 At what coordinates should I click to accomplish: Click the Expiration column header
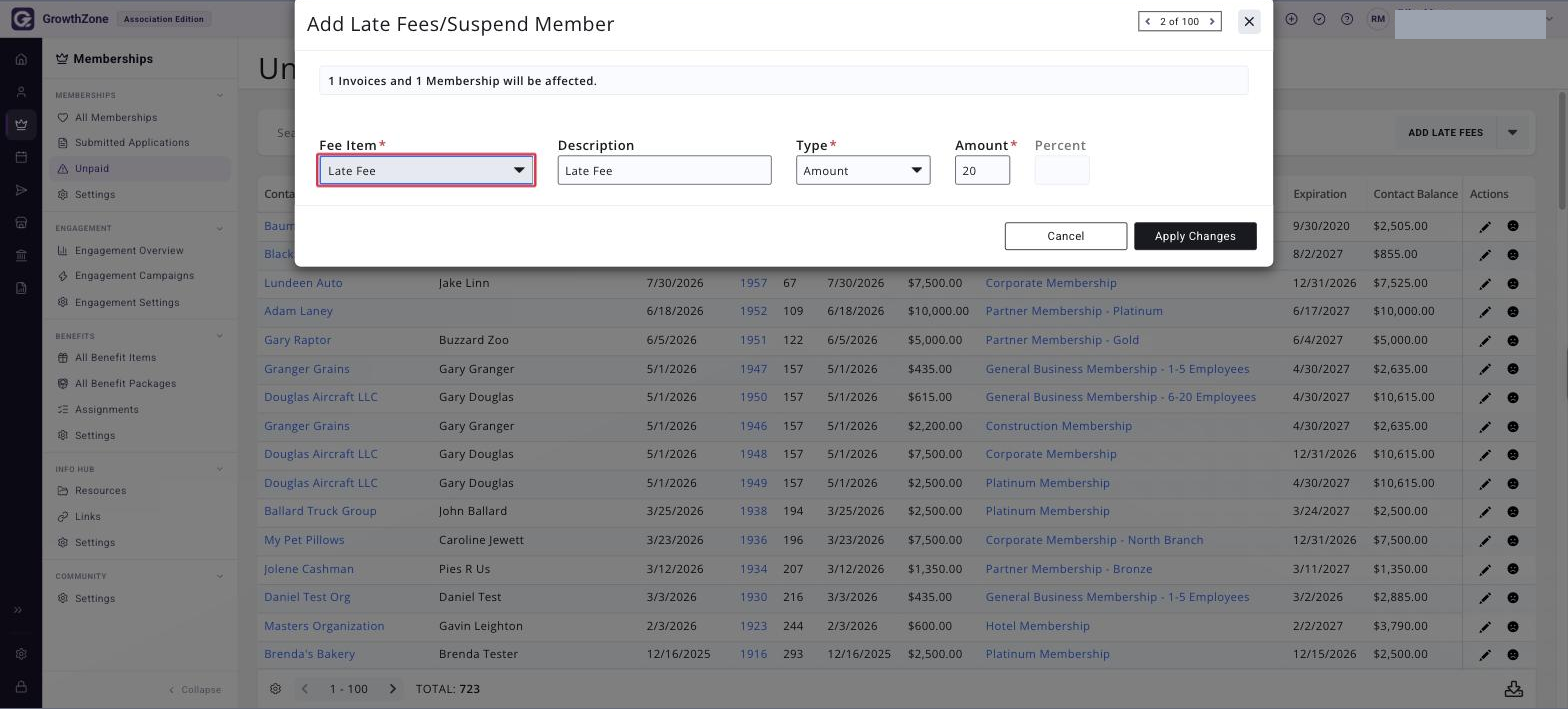(x=1320, y=194)
